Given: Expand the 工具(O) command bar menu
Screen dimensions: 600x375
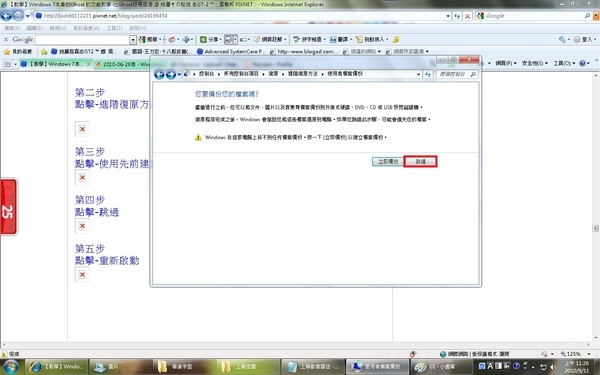Looking at the screenshot, I should (x=564, y=63).
